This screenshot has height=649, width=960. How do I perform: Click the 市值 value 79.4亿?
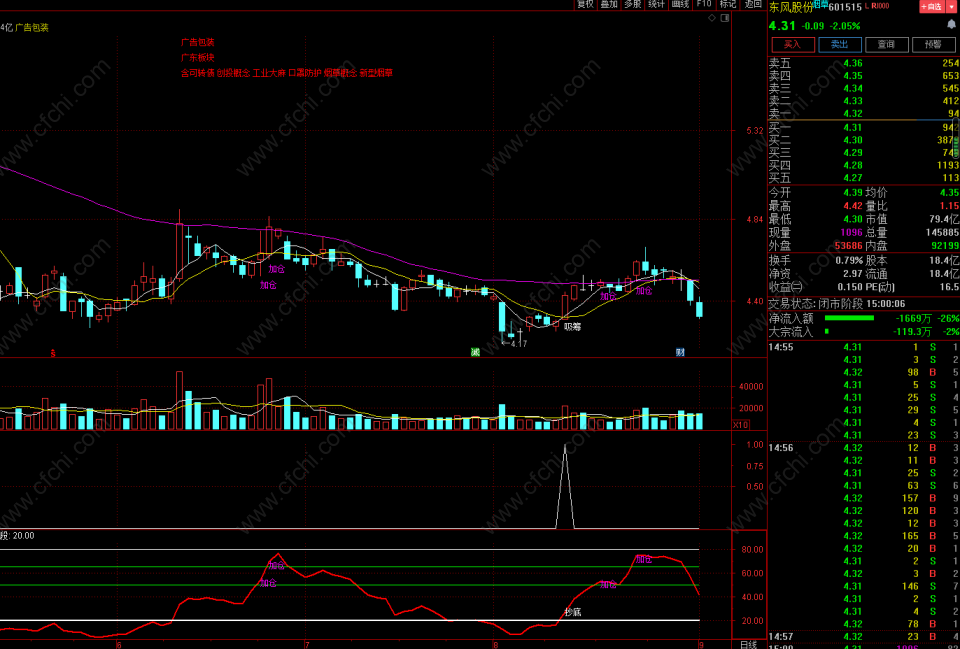tap(944, 219)
